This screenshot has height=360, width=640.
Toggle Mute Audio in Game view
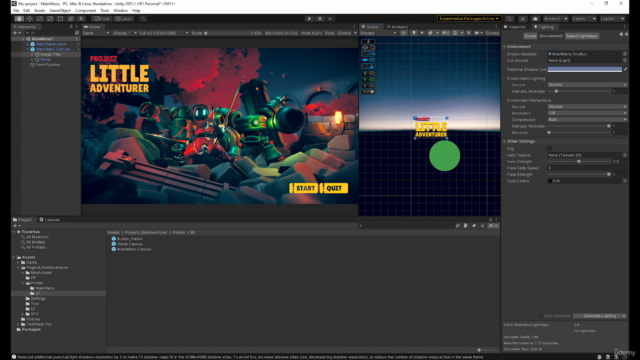[x=311, y=33]
